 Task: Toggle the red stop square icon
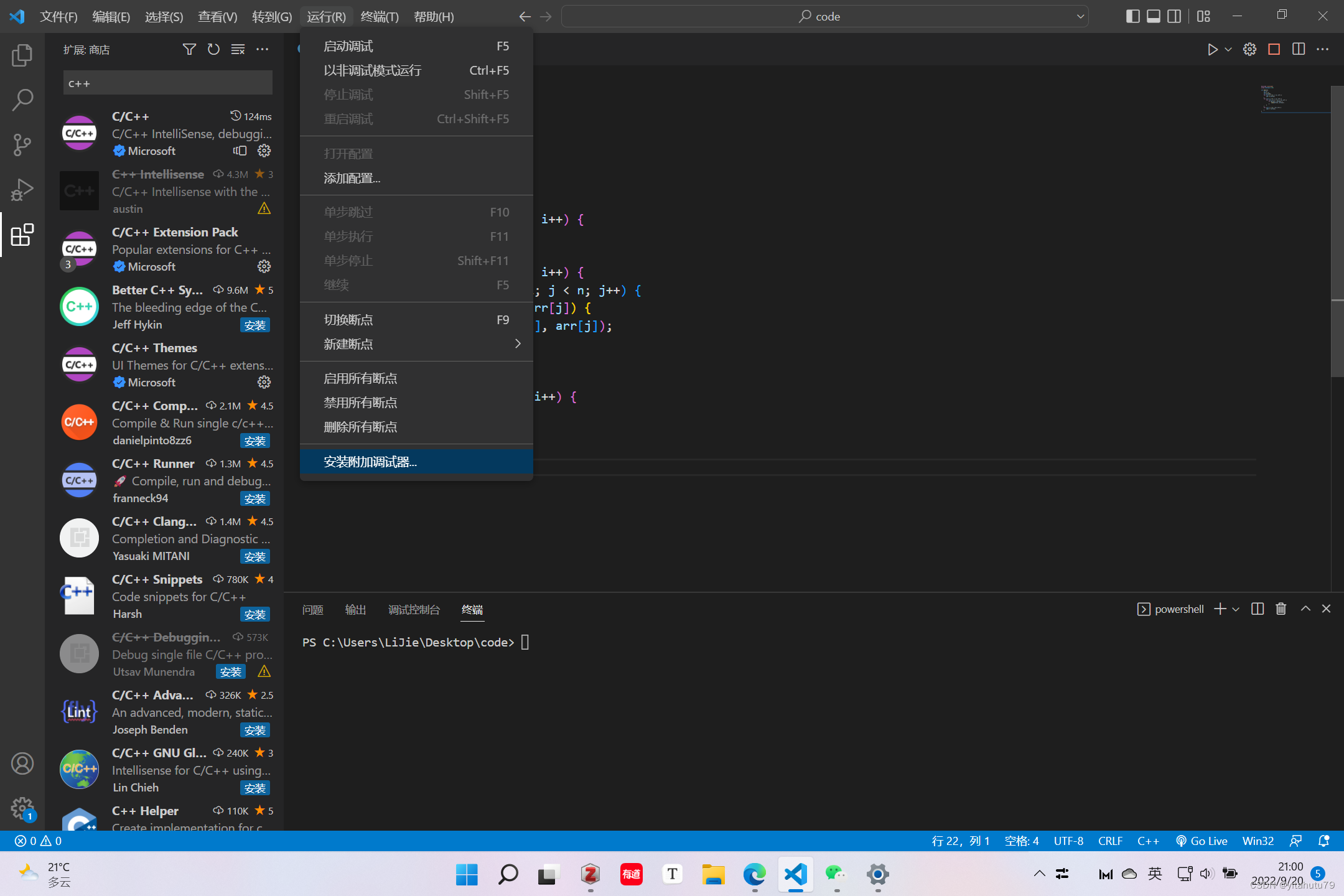1274,49
